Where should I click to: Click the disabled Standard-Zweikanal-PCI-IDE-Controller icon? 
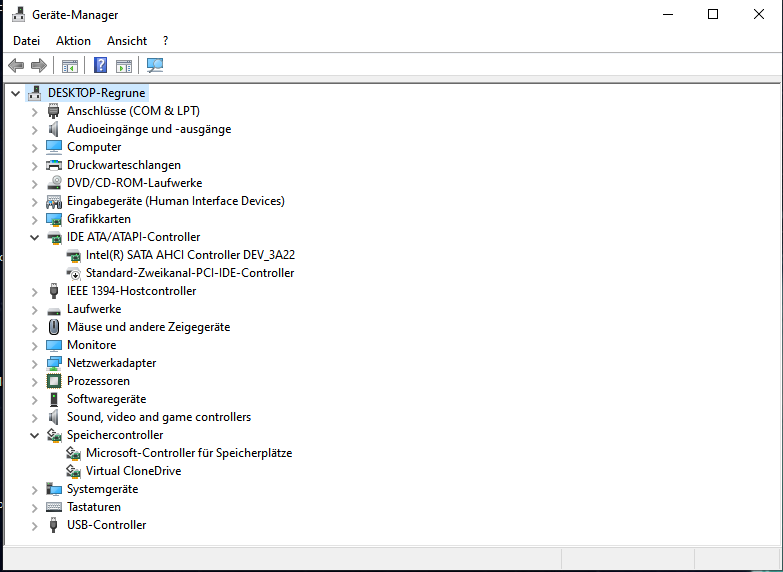[x=73, y=273]
